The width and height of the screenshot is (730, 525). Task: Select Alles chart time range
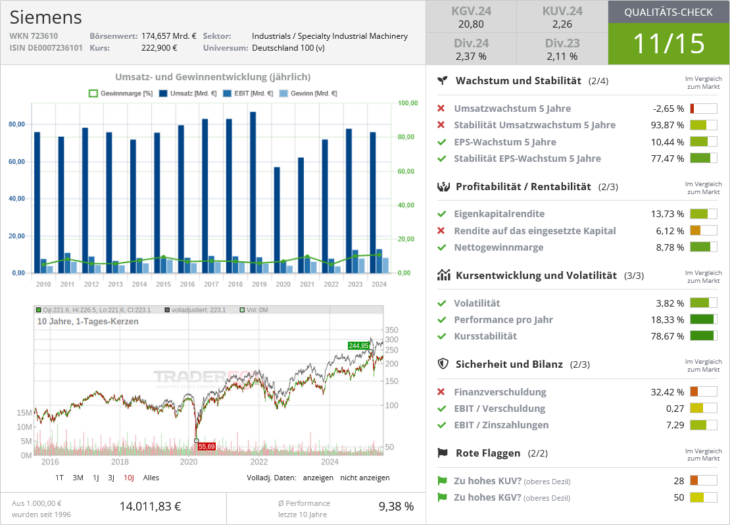pyautogui.click(x=151, y=478)
